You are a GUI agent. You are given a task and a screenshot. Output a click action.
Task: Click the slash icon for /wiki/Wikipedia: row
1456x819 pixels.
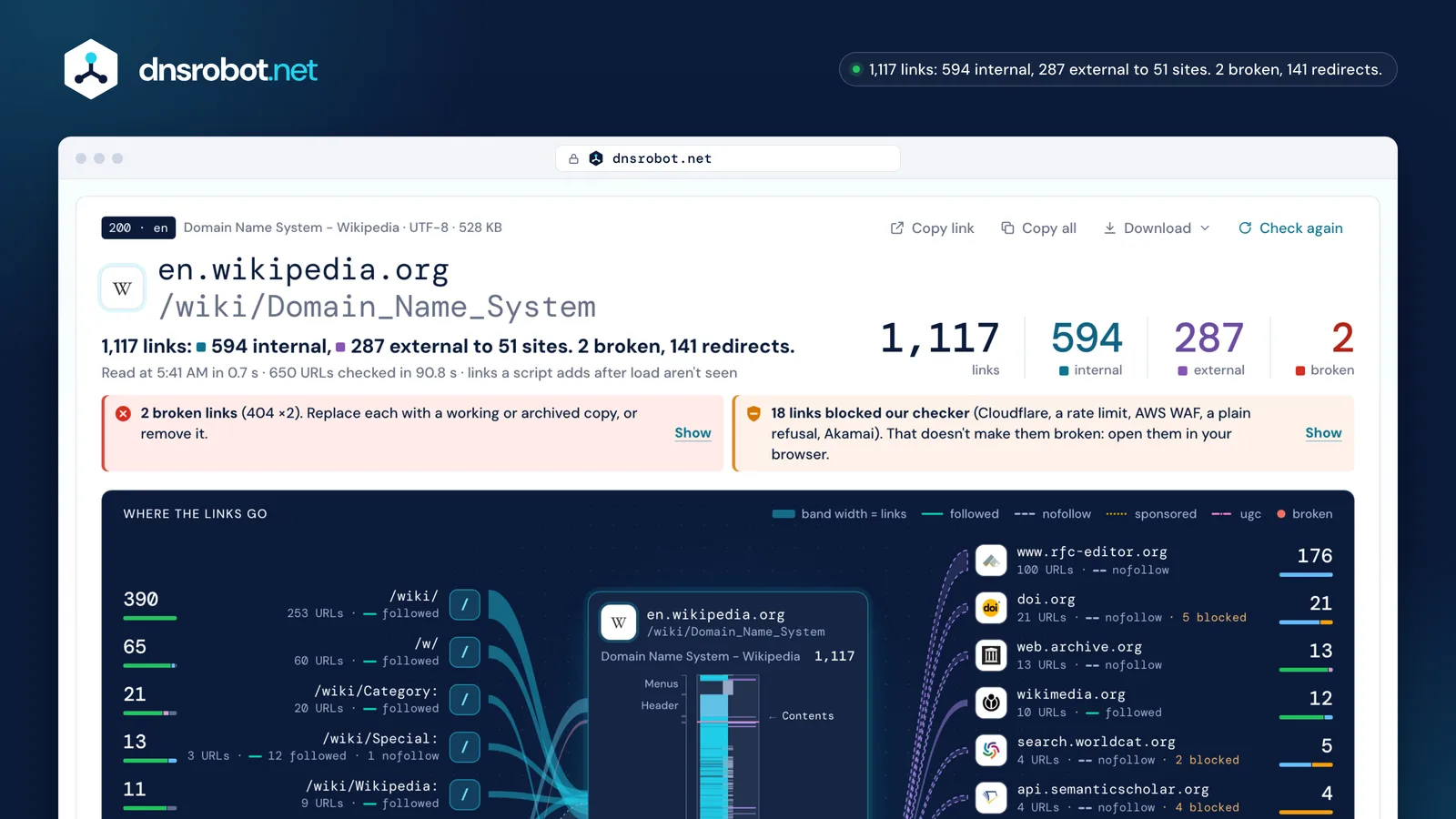464,794
